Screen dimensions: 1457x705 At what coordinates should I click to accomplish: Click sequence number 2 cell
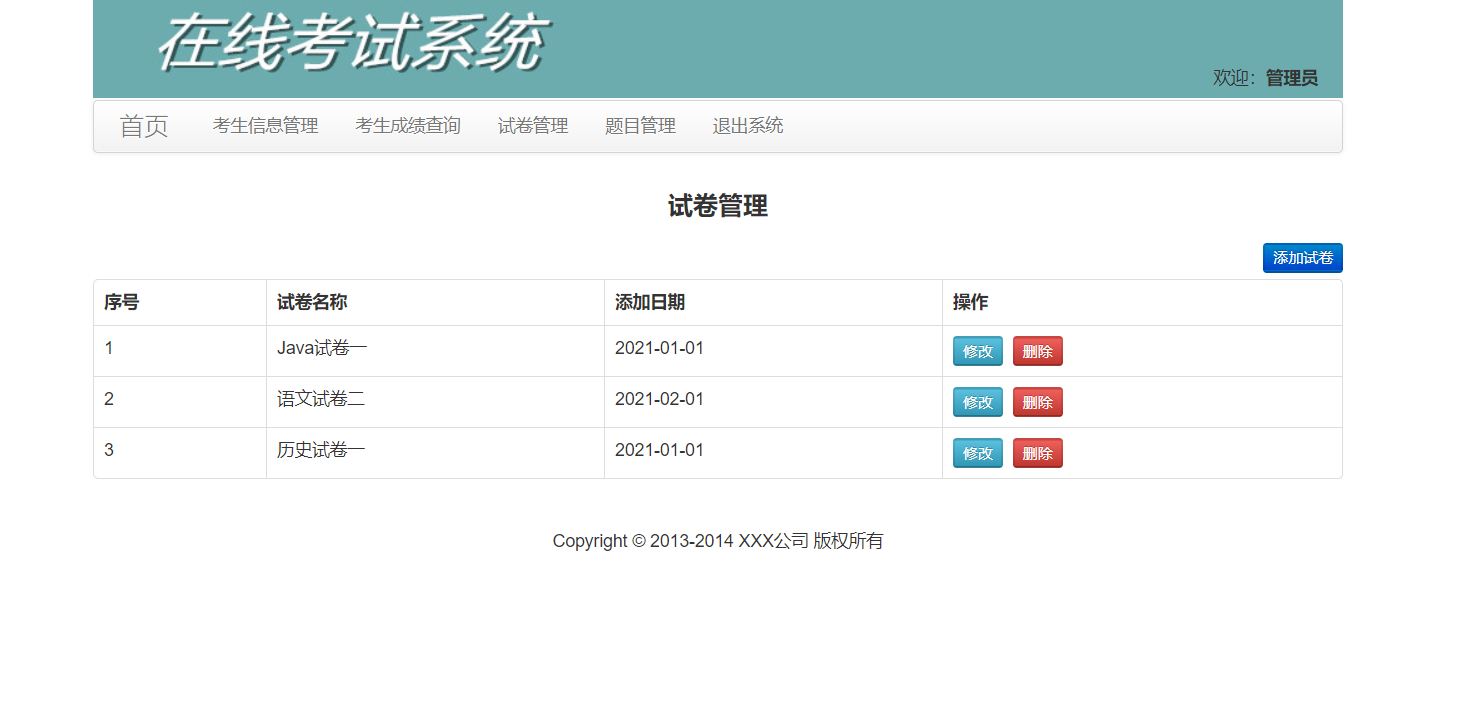180,402
